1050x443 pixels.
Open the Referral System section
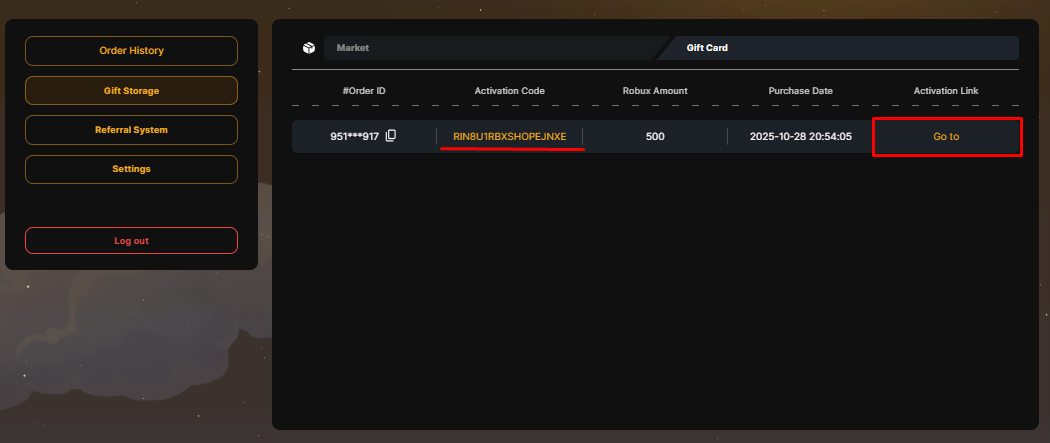click(131, 130)
